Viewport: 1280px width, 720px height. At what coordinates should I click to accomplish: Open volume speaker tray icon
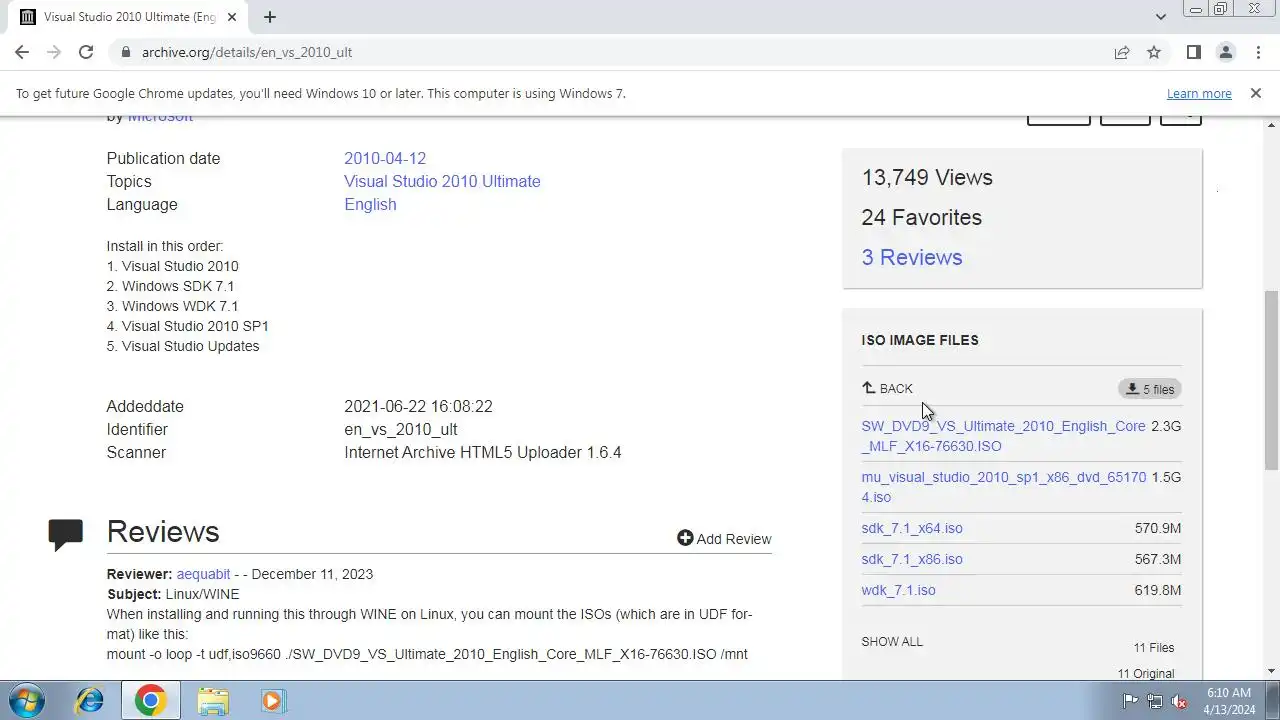pos(1179,701)
